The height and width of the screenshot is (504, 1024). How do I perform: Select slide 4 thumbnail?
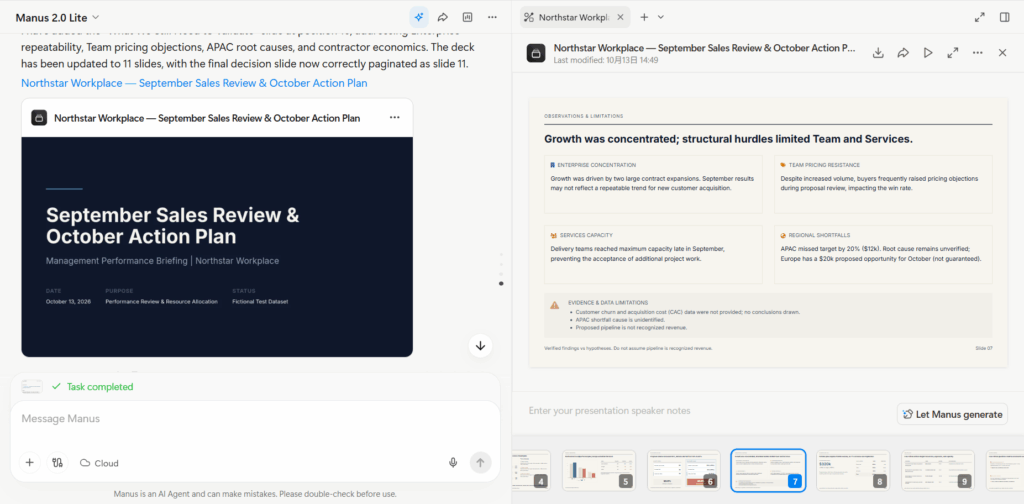pyautogui.click(x=531, y=470)
